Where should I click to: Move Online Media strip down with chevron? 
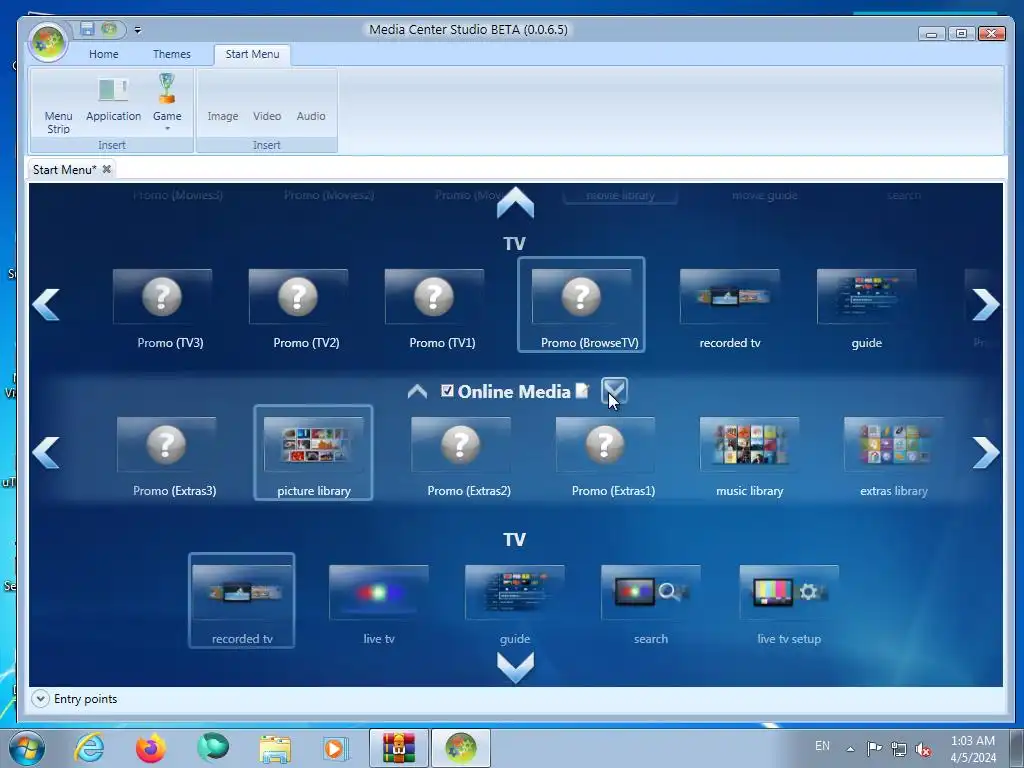[x=614, y=390]
